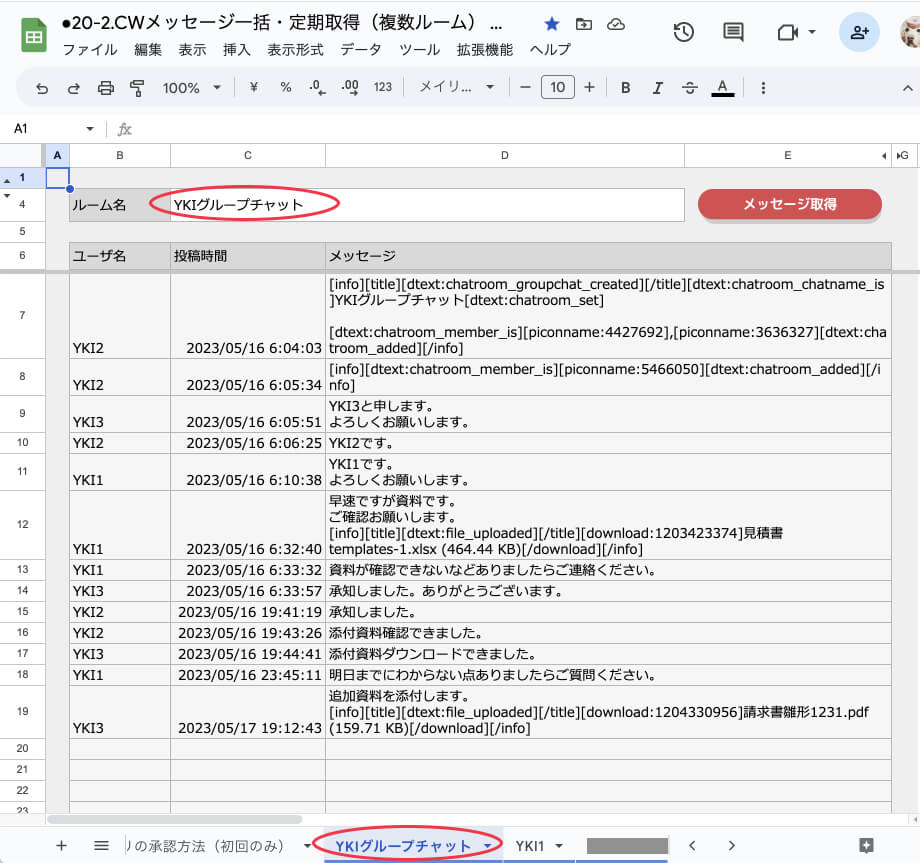This screenshot has height=863, width=920.
Task: Open version history clock icon
Action: coord(684,32)
